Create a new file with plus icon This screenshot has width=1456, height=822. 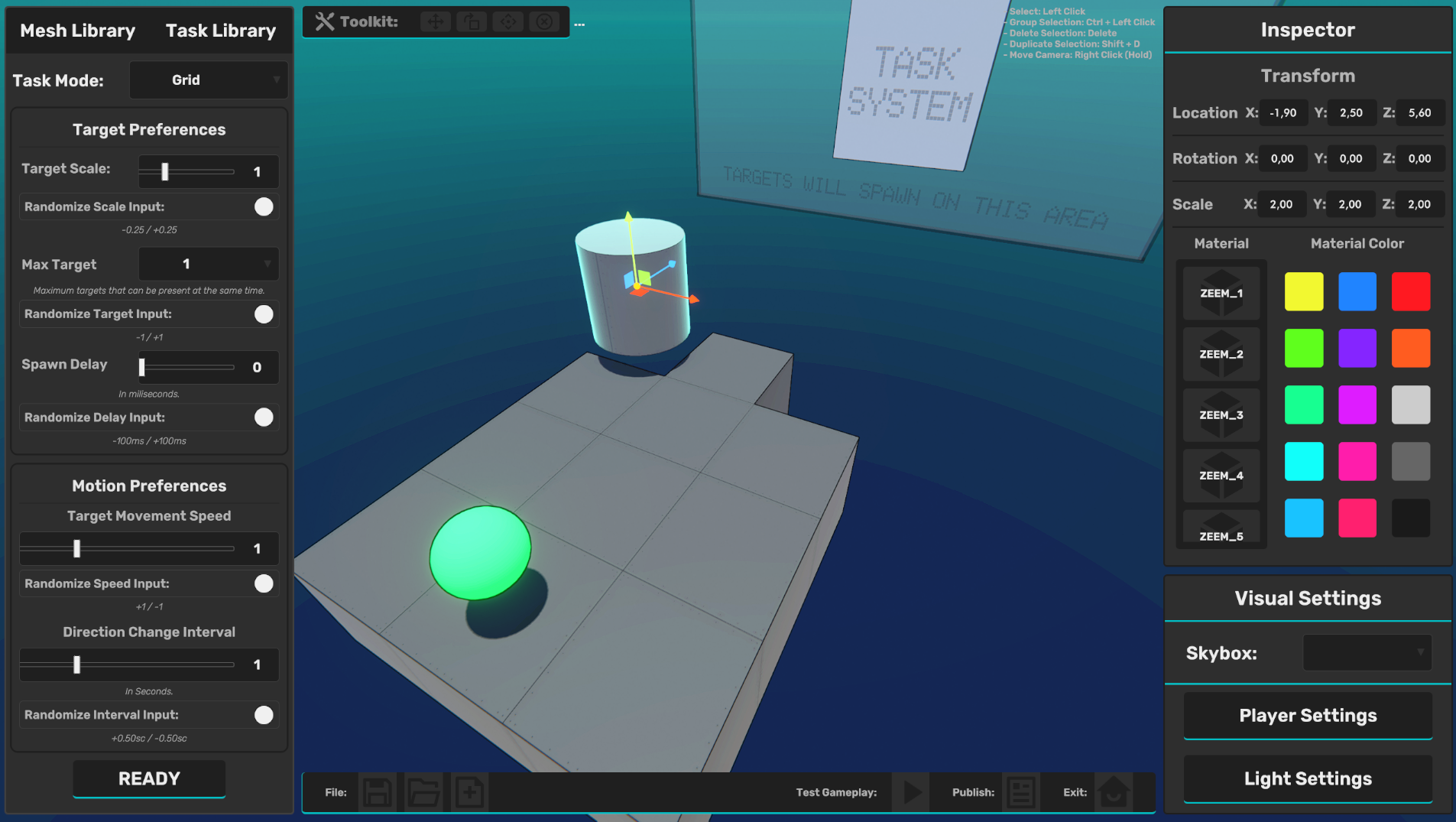tap(469, 792)
